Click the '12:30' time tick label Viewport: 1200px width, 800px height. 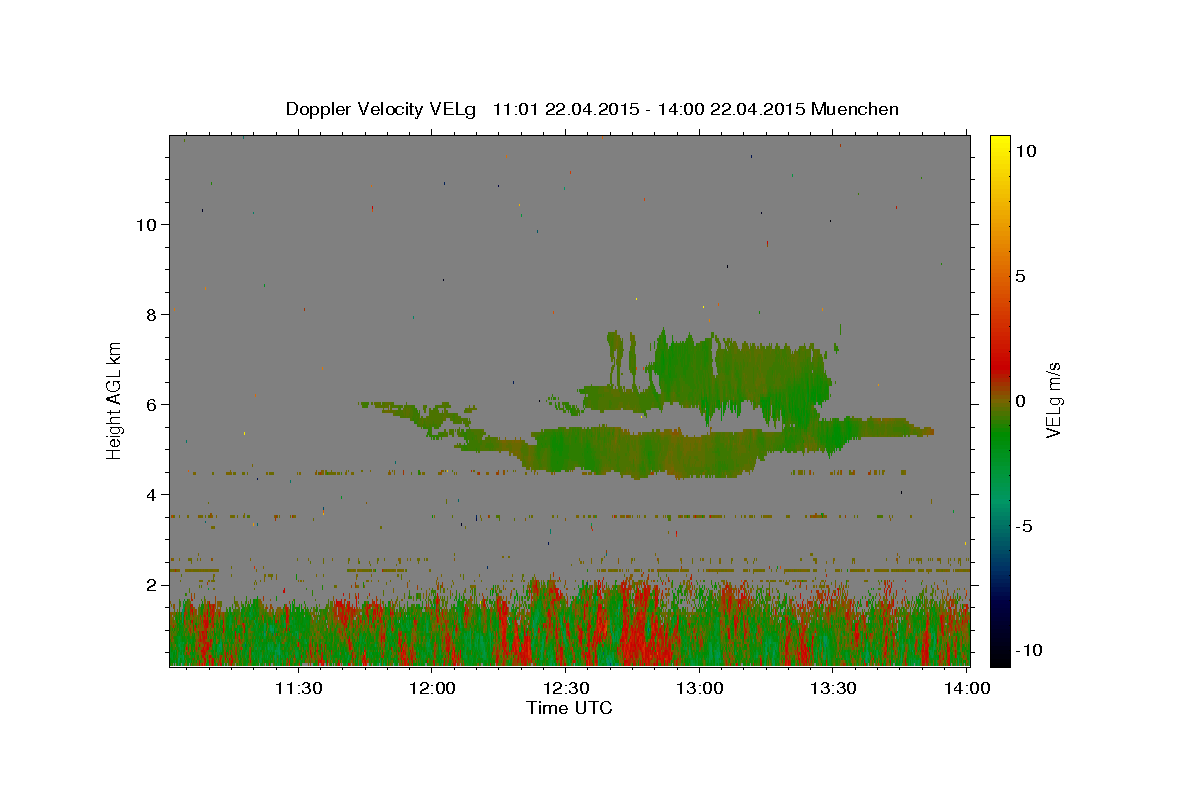tap(566, 688)
